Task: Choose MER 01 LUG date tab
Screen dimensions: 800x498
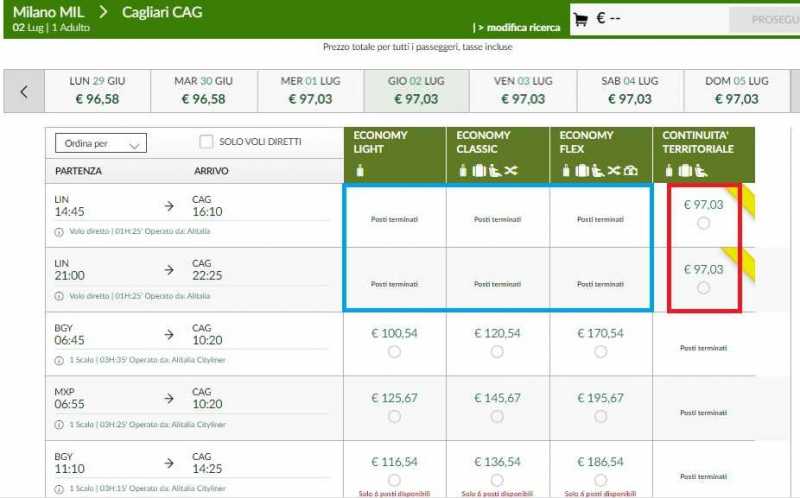Action: 310,91
